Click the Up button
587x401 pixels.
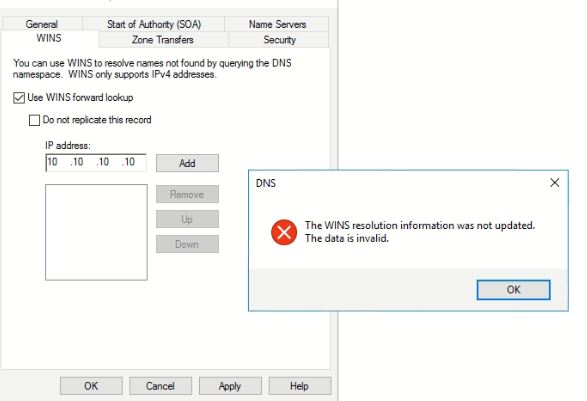coord(187,219)
